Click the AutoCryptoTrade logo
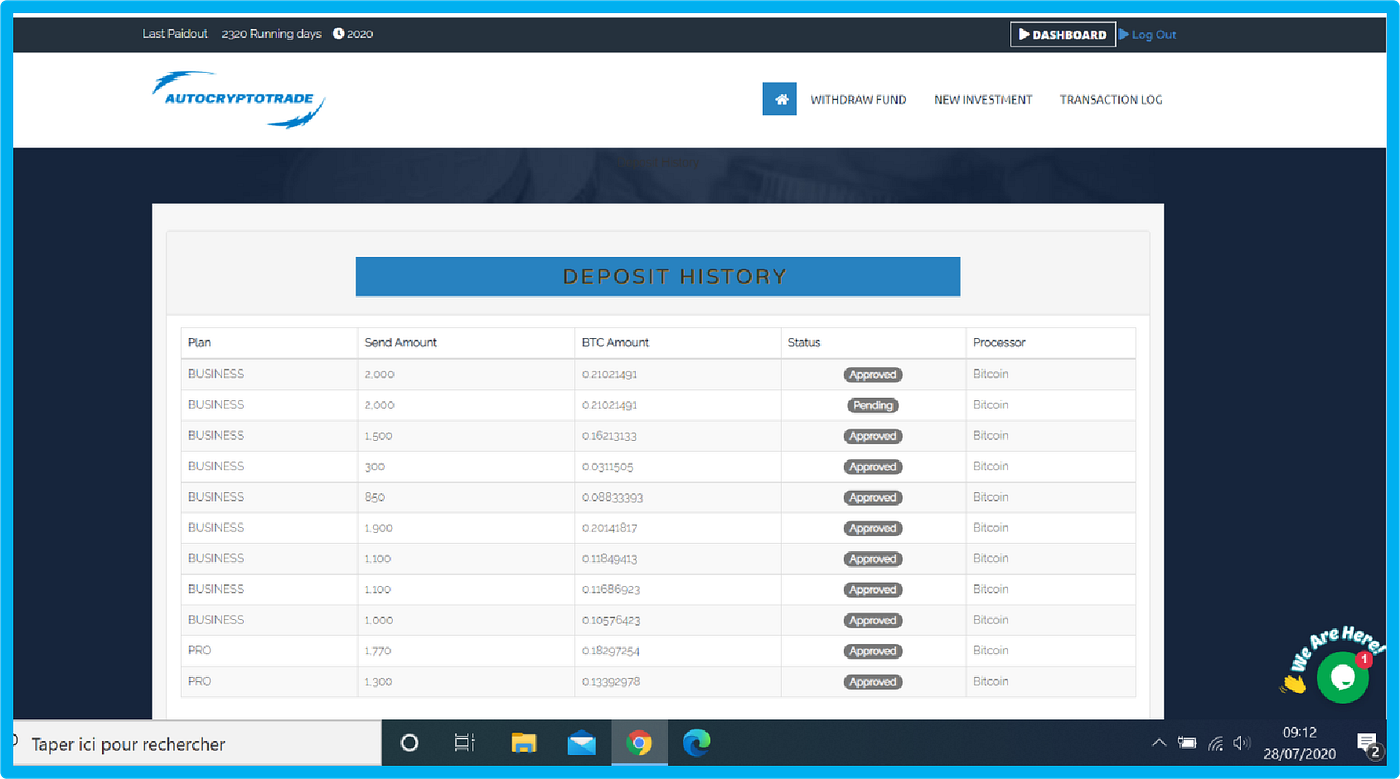Screen dimensions: 1400x779 pyautogui.click(x=239, y=99)
